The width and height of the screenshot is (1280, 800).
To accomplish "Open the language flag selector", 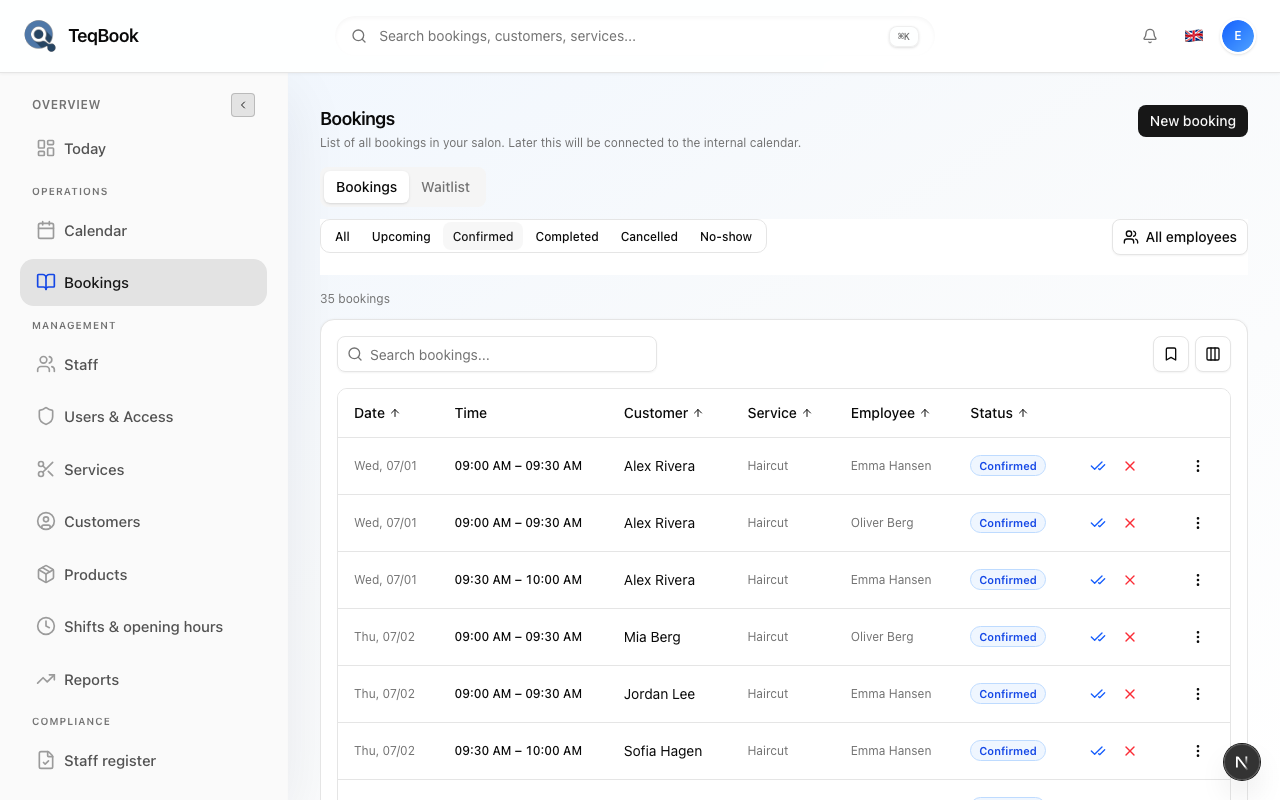I will (x=1194, y=36).
